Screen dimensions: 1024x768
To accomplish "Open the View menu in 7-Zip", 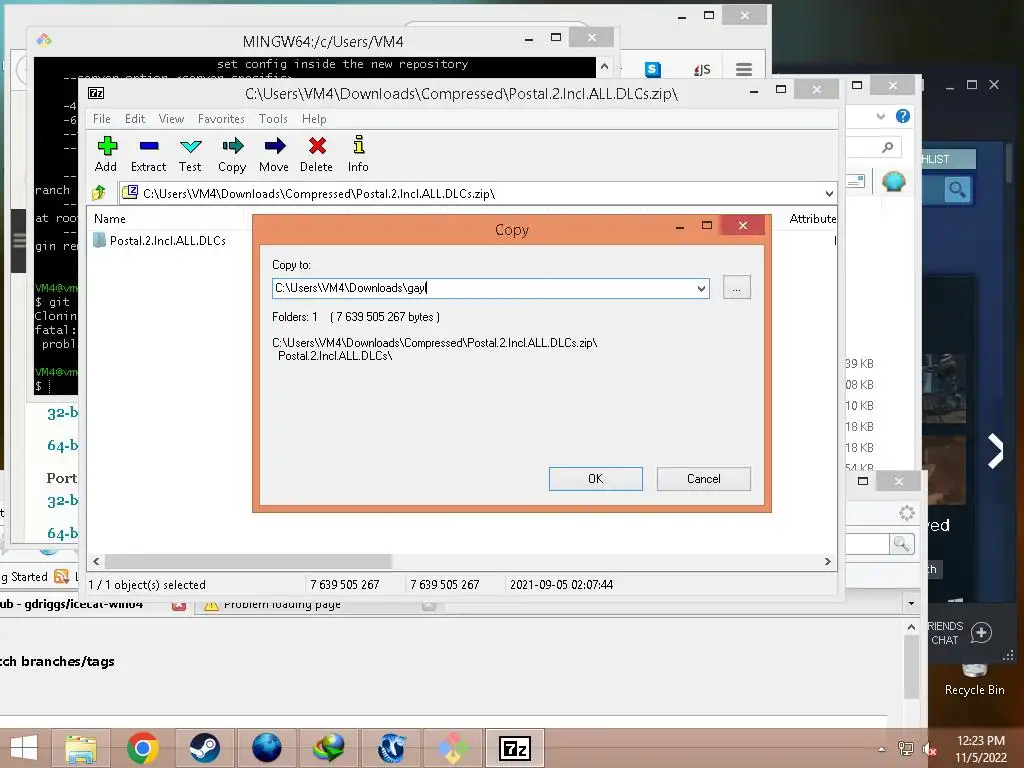I will [171, 119].
